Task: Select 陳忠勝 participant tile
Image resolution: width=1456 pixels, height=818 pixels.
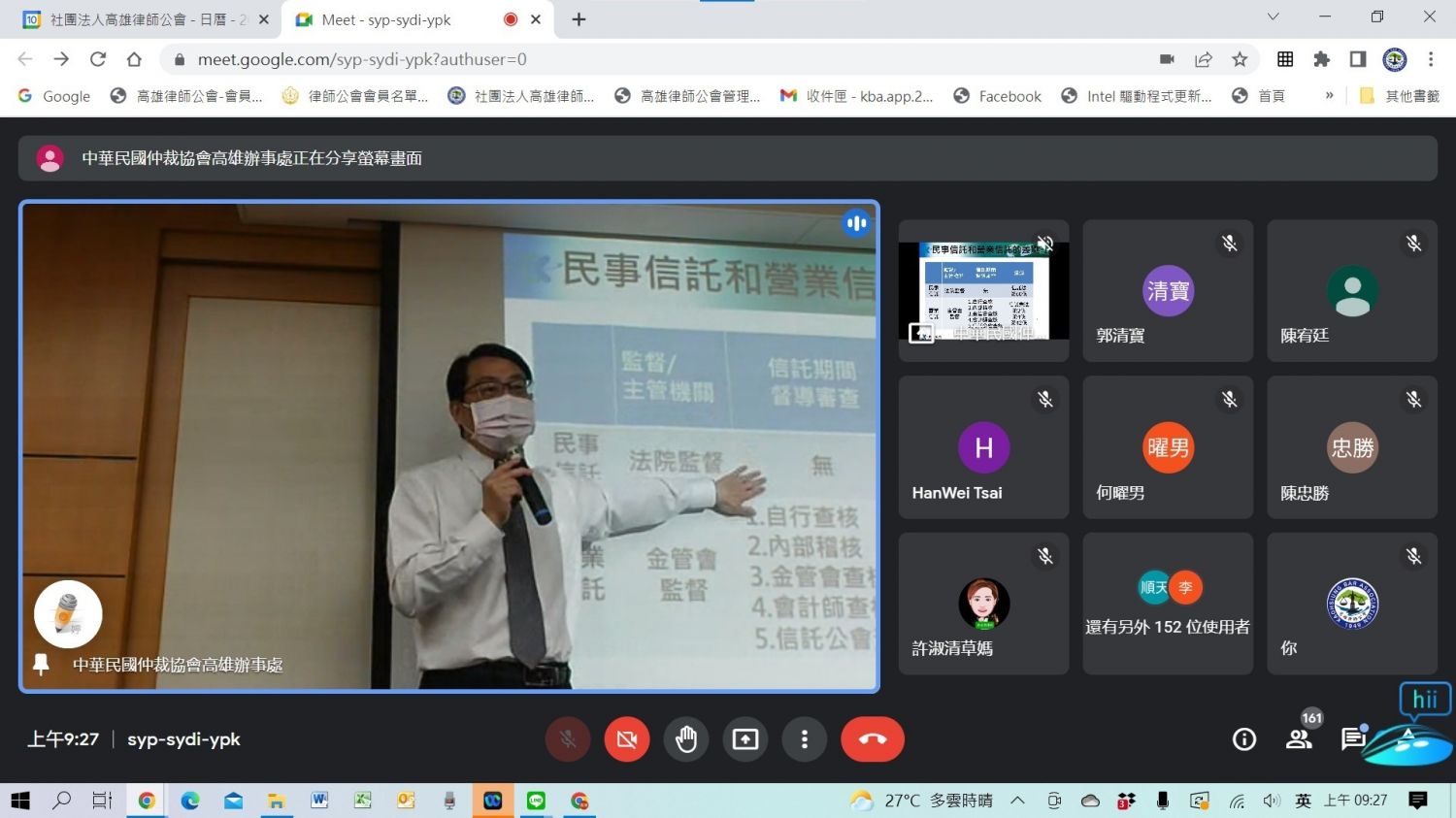Action: click(x=1352, y=447)
